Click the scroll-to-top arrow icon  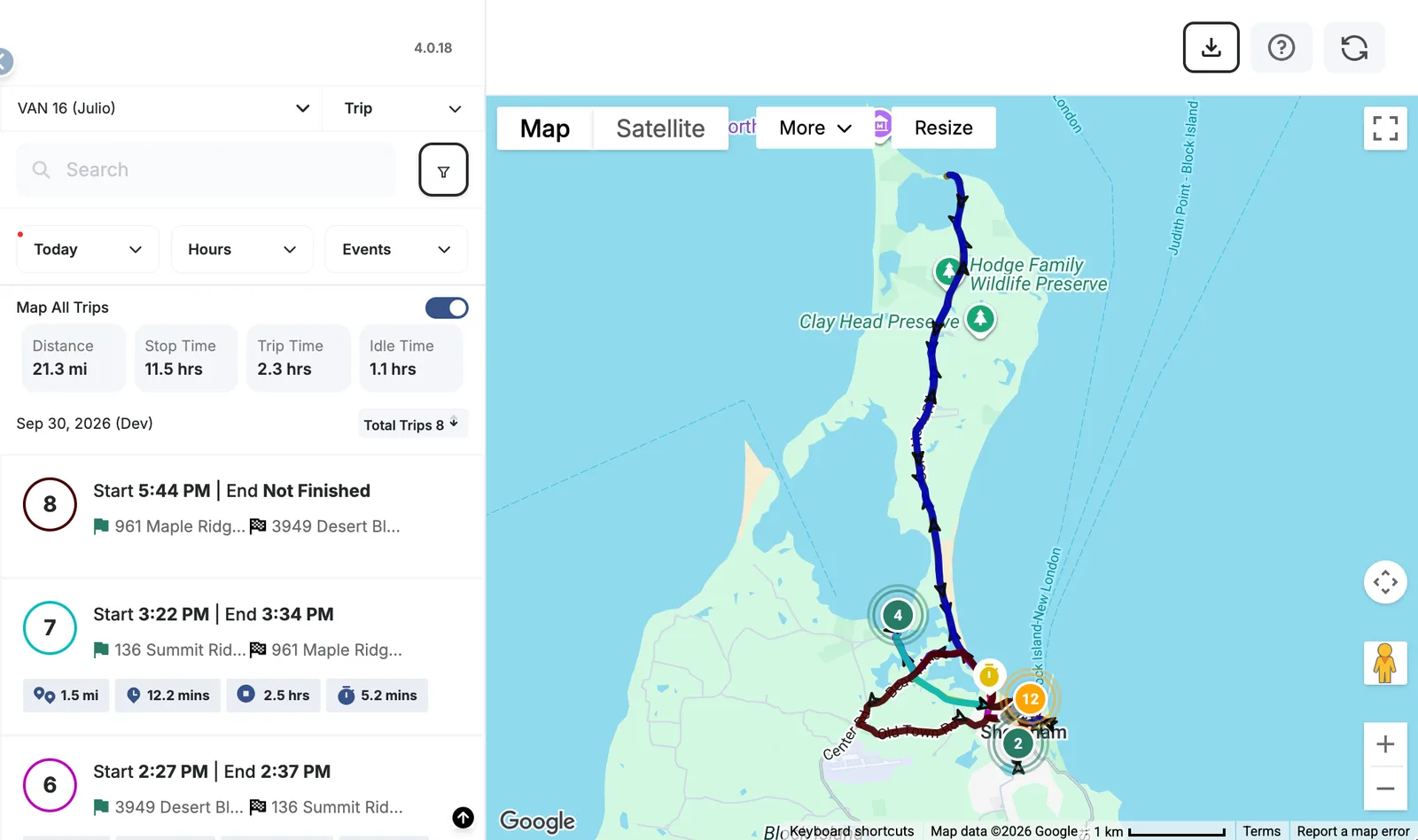463,817
